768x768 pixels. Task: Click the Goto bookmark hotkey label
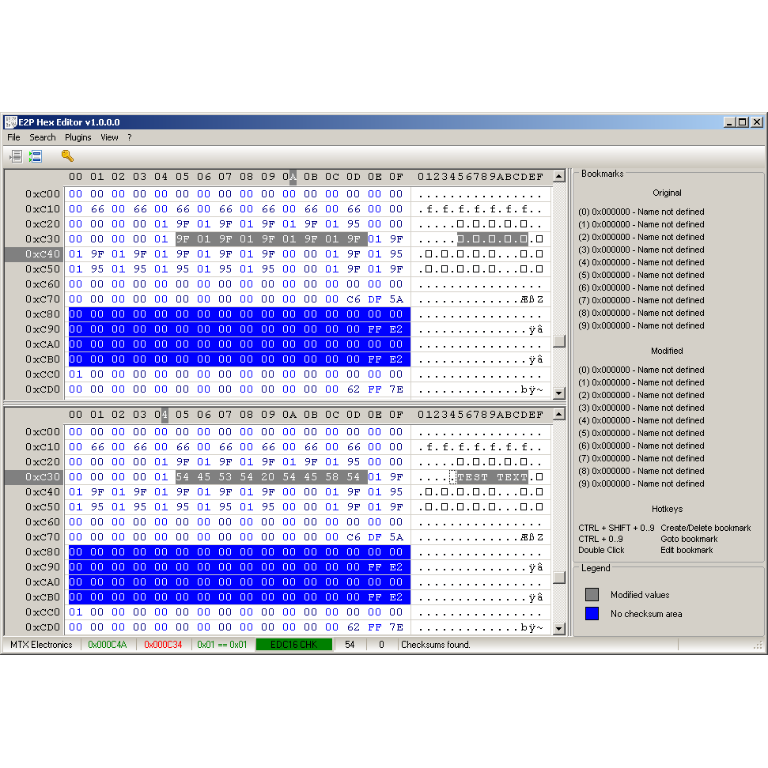tap(689, 539)
